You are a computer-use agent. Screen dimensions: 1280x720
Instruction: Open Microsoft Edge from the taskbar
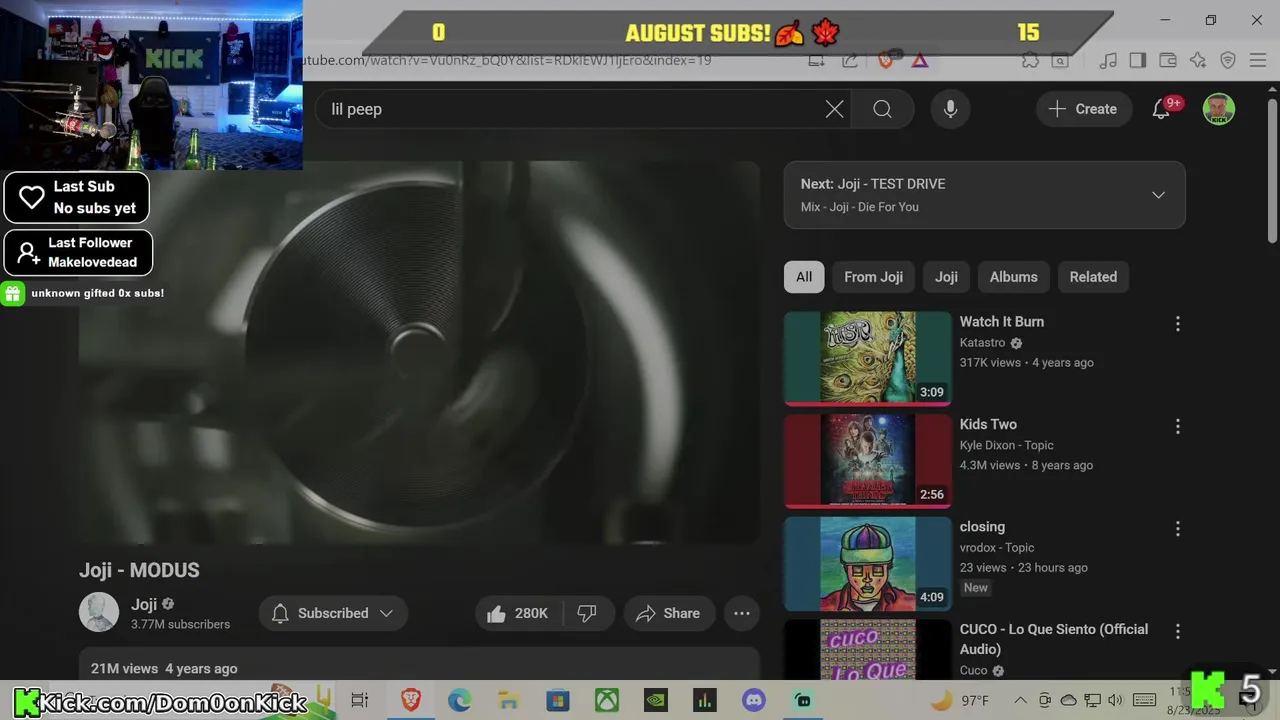(459, 700)
